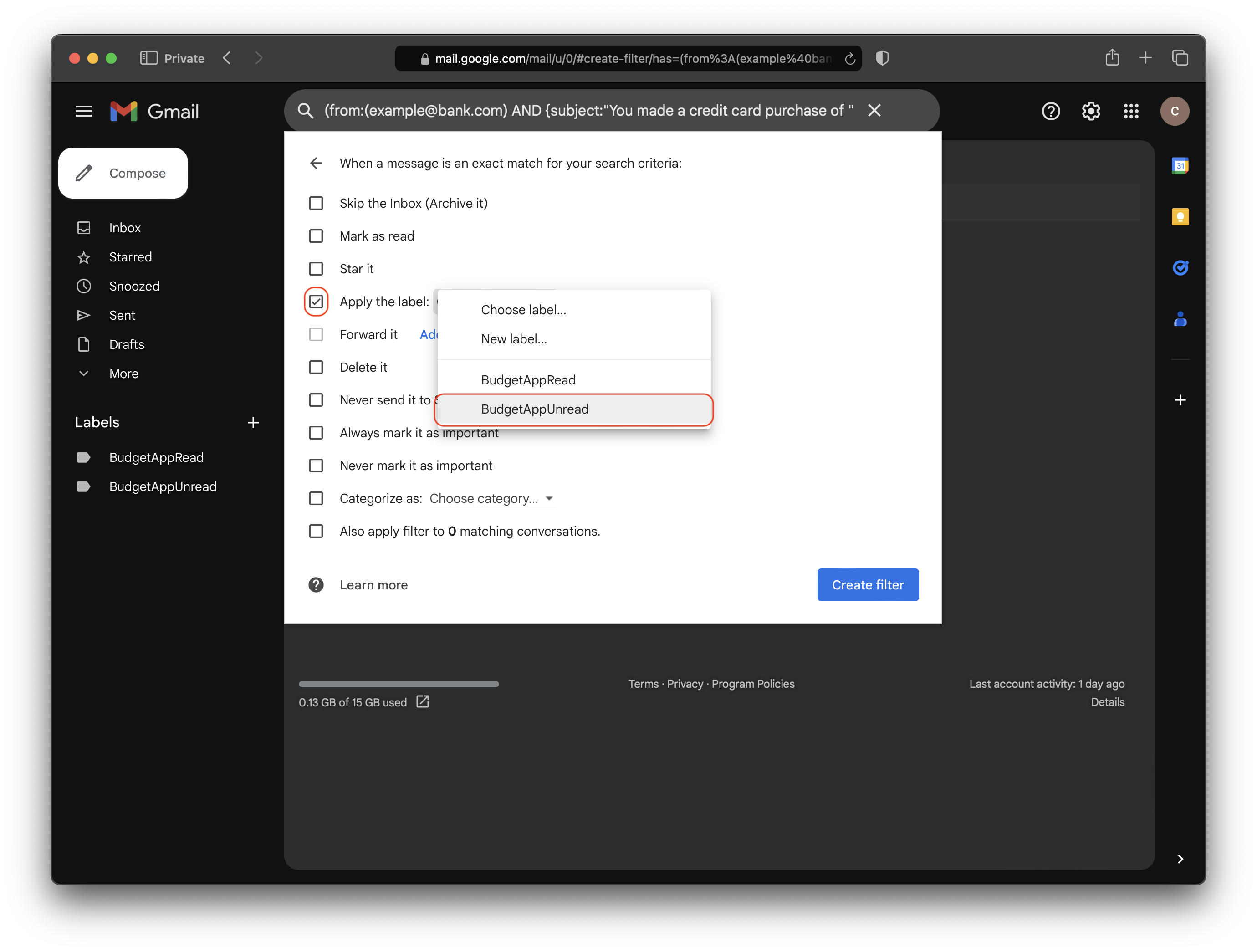Click the Create filter button
Viewport: 1257px width, 952px height.
pos(867,585)
